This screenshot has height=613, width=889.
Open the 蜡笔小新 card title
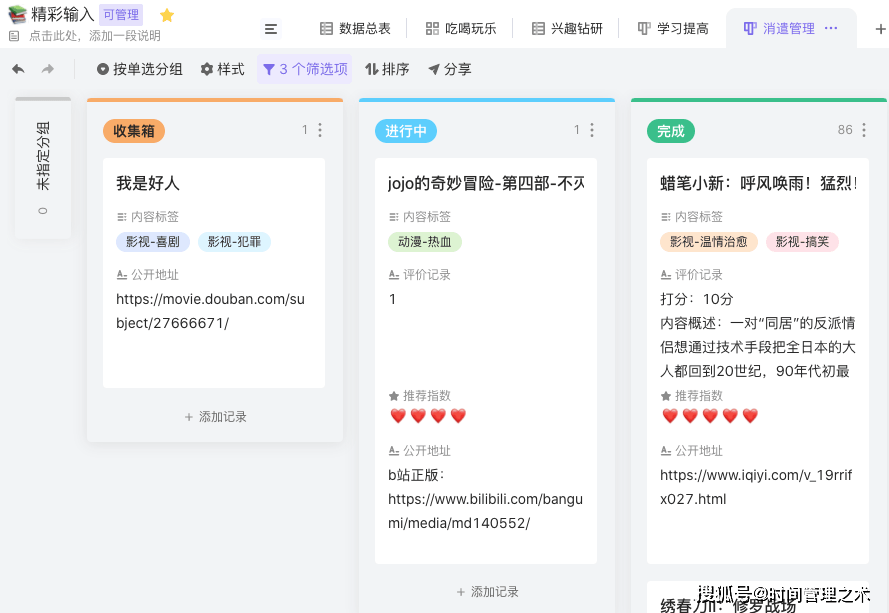pyautogui.click(x=758, y=183)
